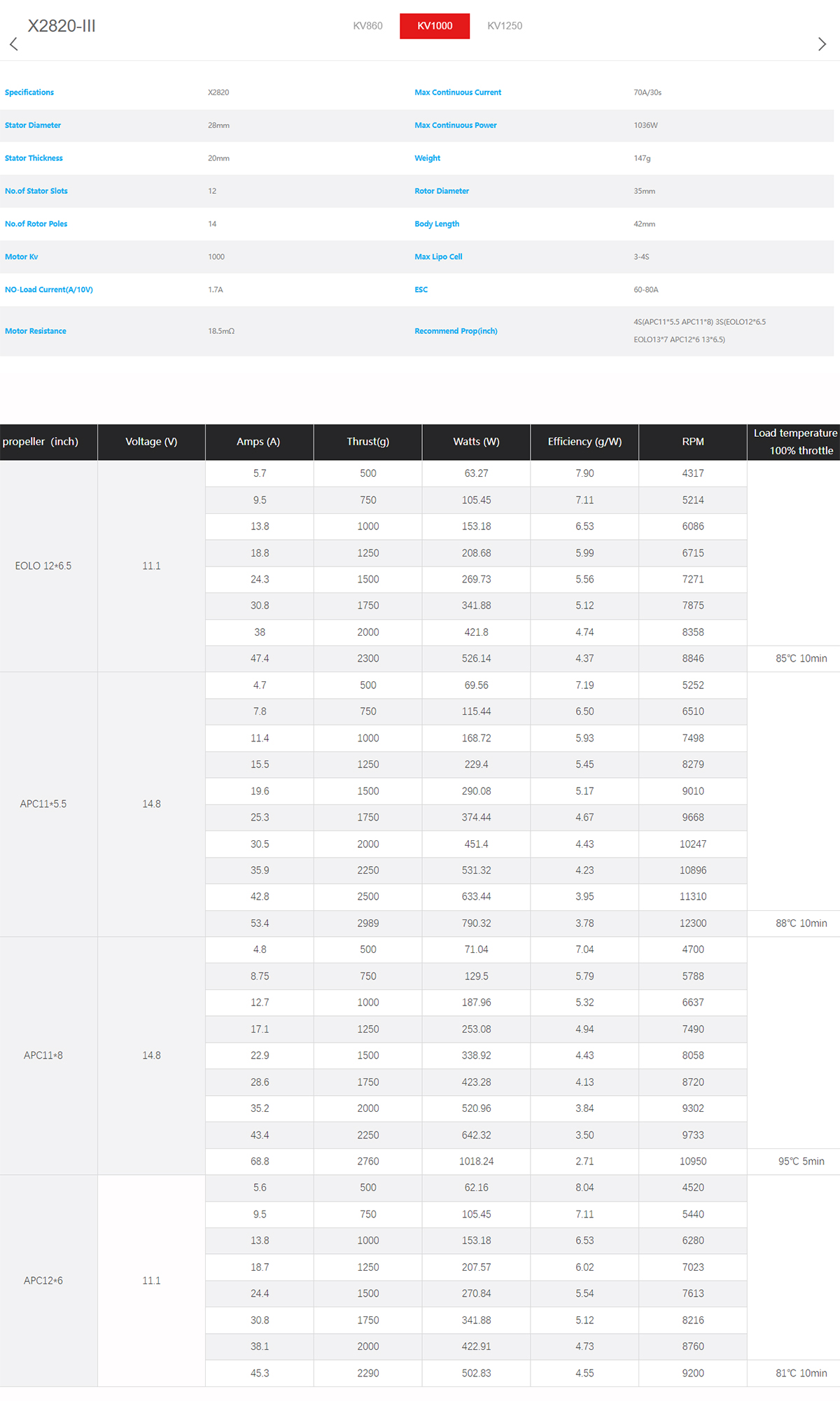Click the Stator Diameter label
Screen dimensions: 840x1401
(x=33, y=125)
